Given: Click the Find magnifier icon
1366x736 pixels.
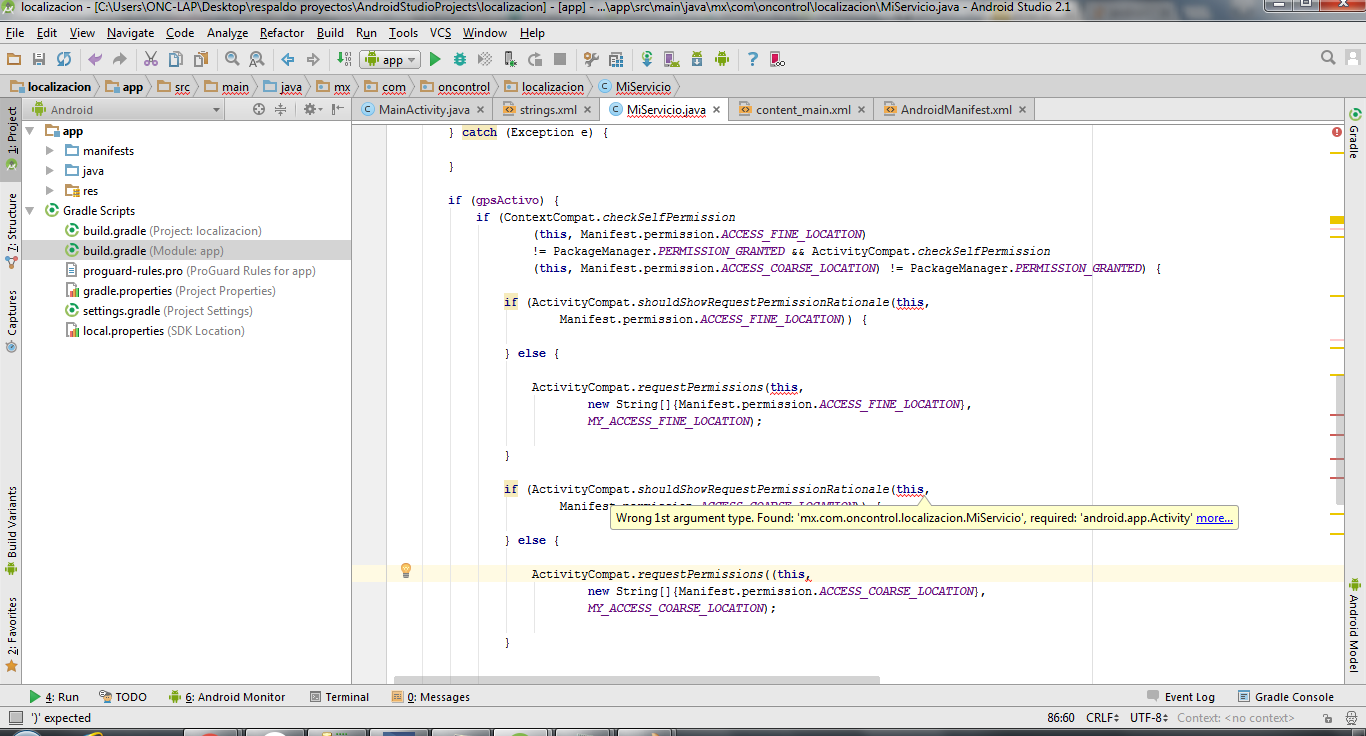Looking at the screenshot, I should pos(232,59).
